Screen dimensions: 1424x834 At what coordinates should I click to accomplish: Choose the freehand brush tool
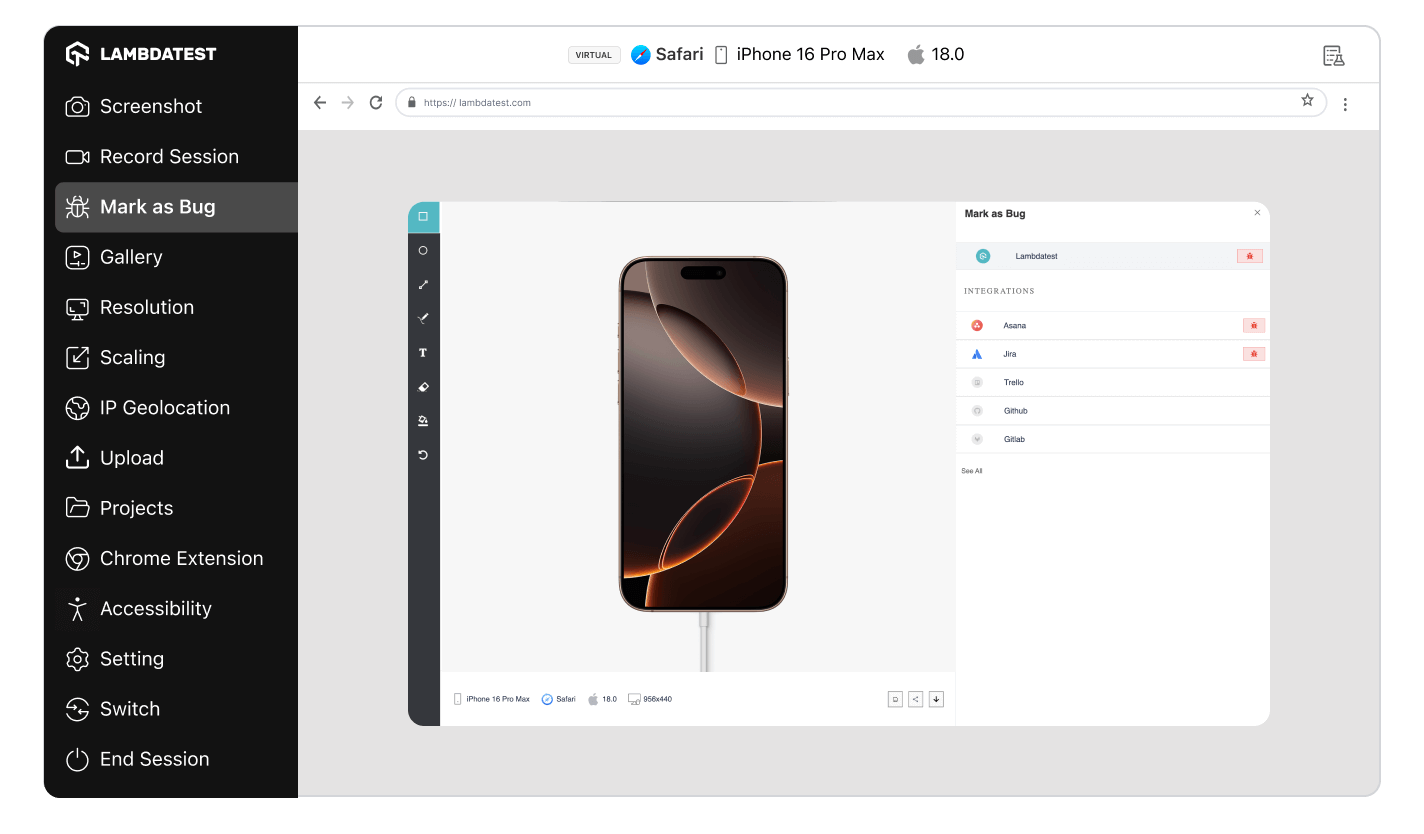tap(423, 319)
